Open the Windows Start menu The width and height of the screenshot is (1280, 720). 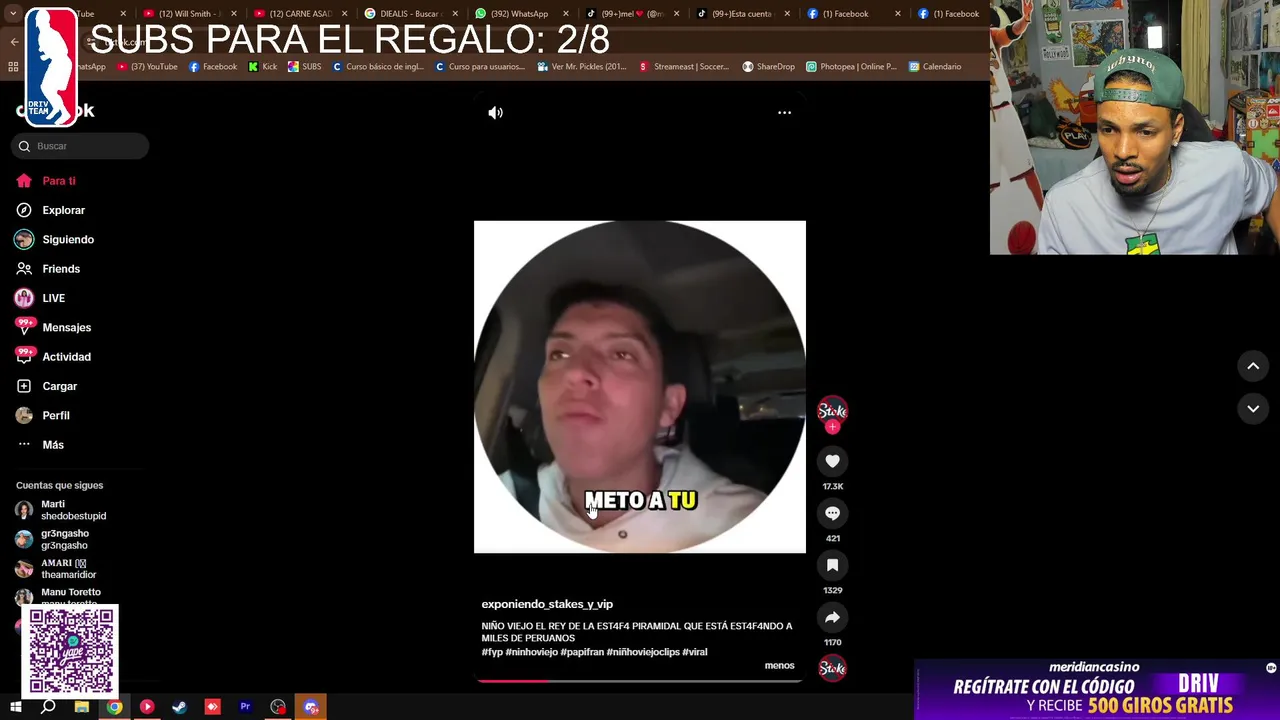click(x=15, y=707)
